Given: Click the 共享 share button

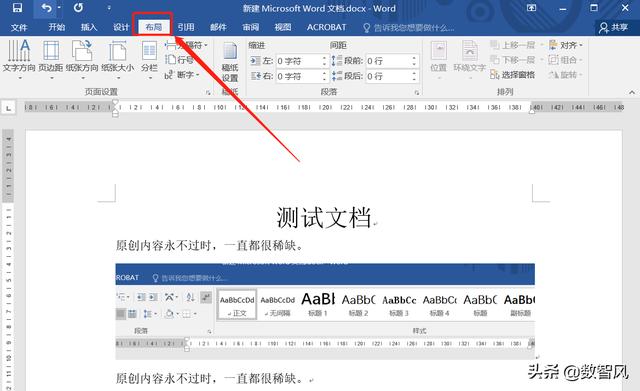Looking at the screenshot, I should point(613,27).
